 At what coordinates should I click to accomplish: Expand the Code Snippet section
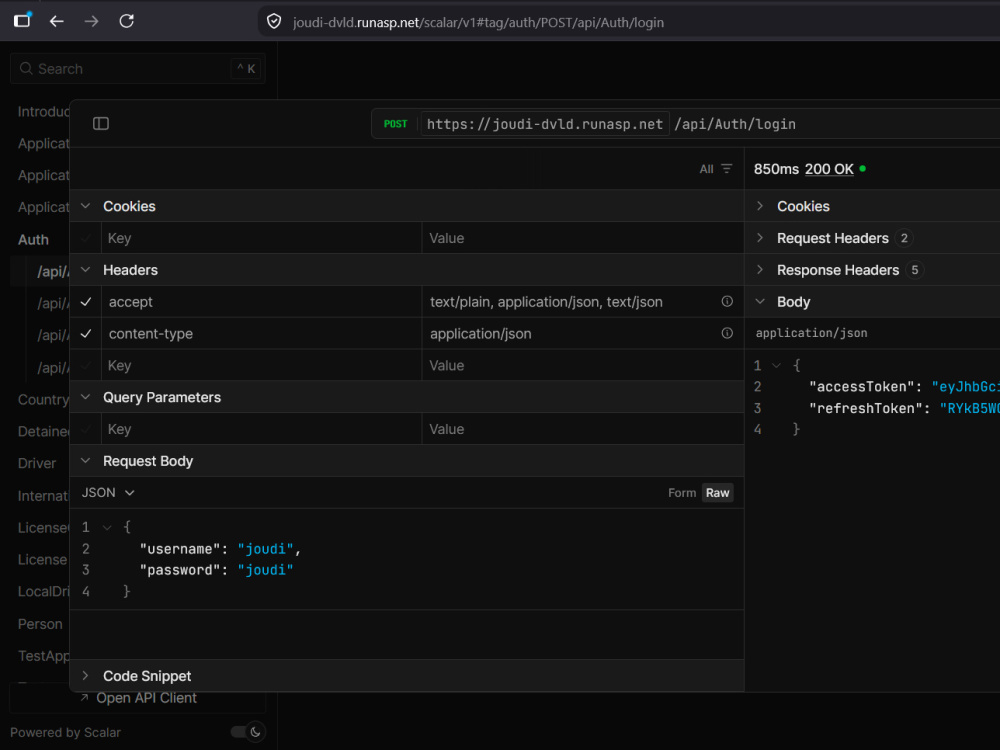click(x=85, y=675)
